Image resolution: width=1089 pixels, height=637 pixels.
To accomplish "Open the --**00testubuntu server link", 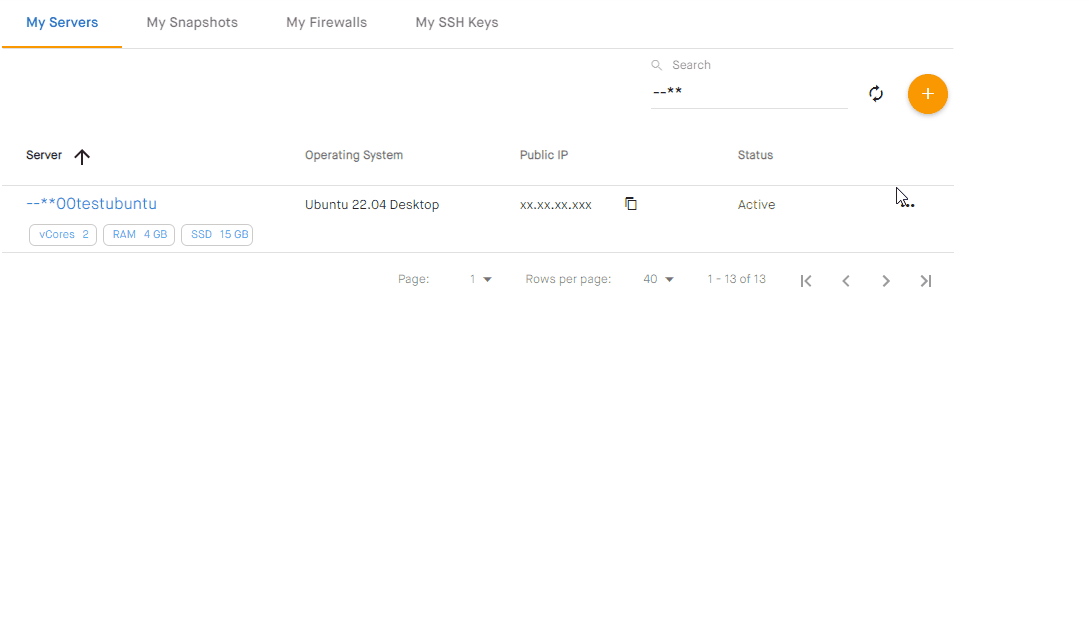I will (x=92, y=204).
